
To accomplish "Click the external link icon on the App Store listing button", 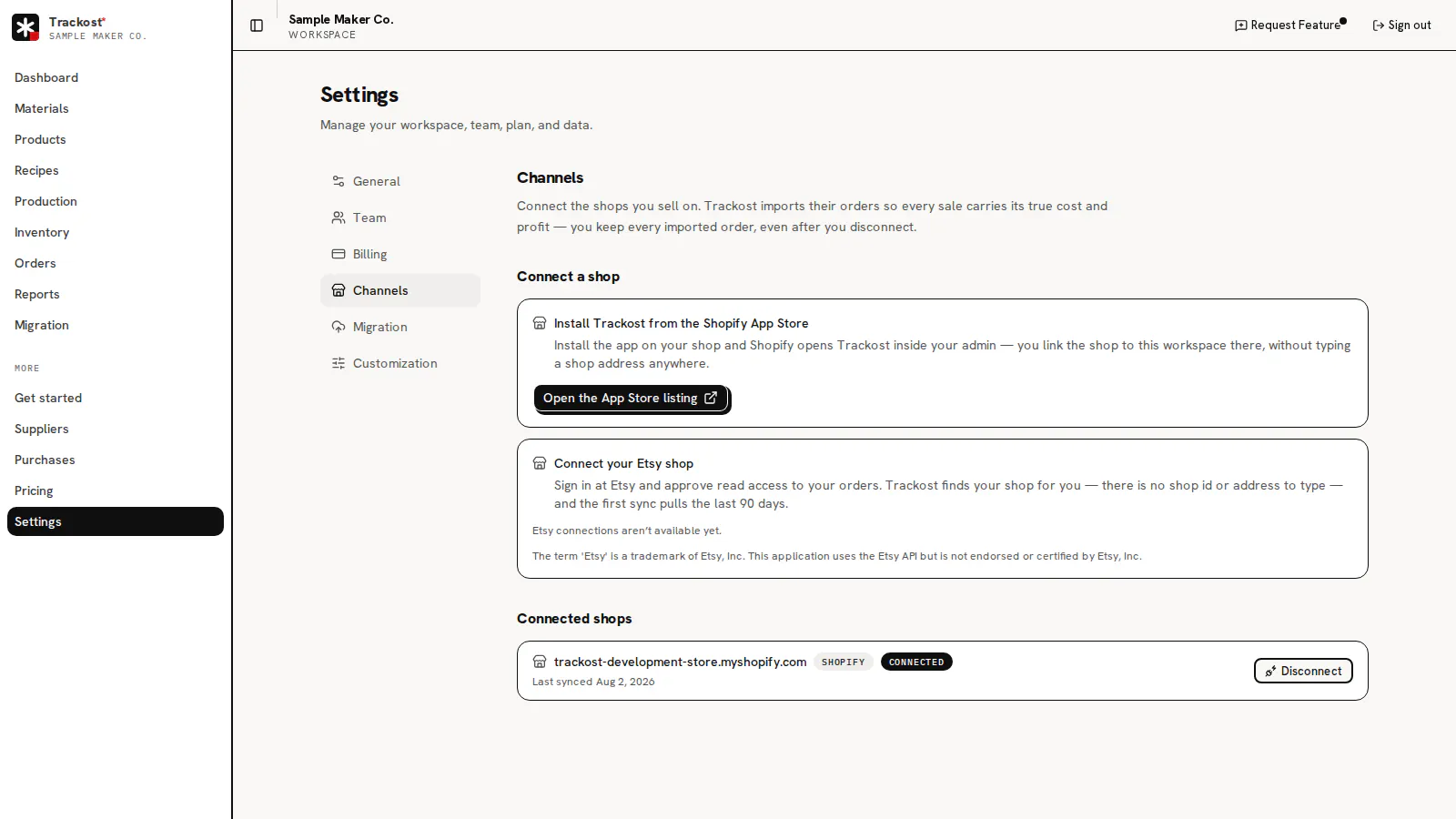I will [711, 398].
